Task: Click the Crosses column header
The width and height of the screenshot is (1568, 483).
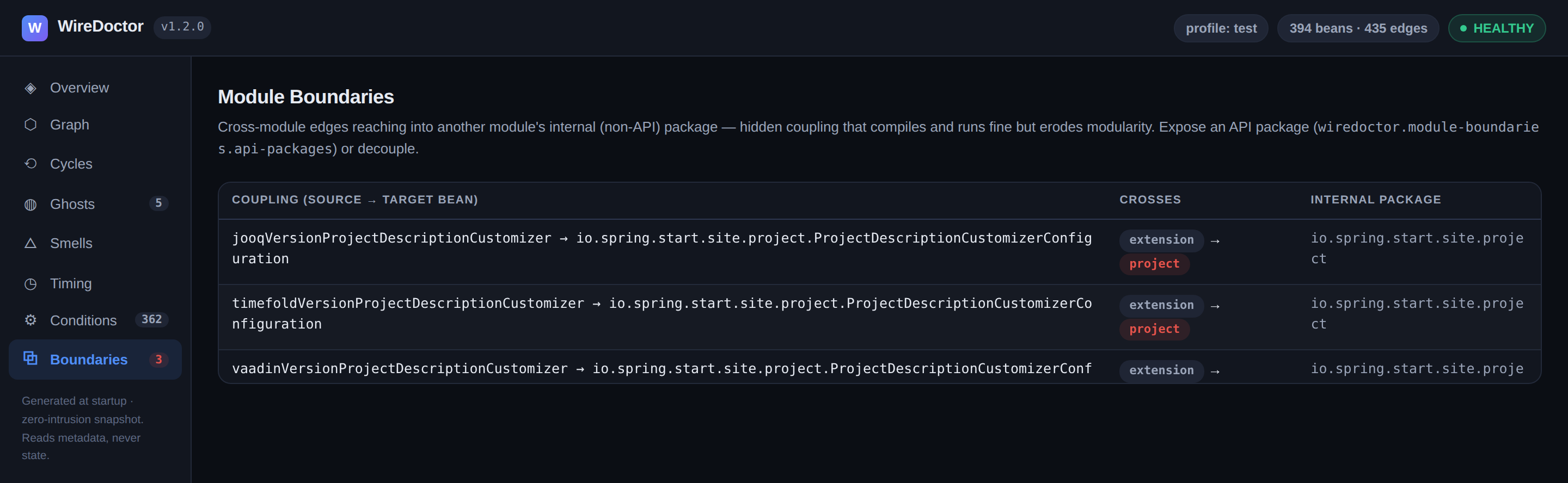Action: (1150, 200)
